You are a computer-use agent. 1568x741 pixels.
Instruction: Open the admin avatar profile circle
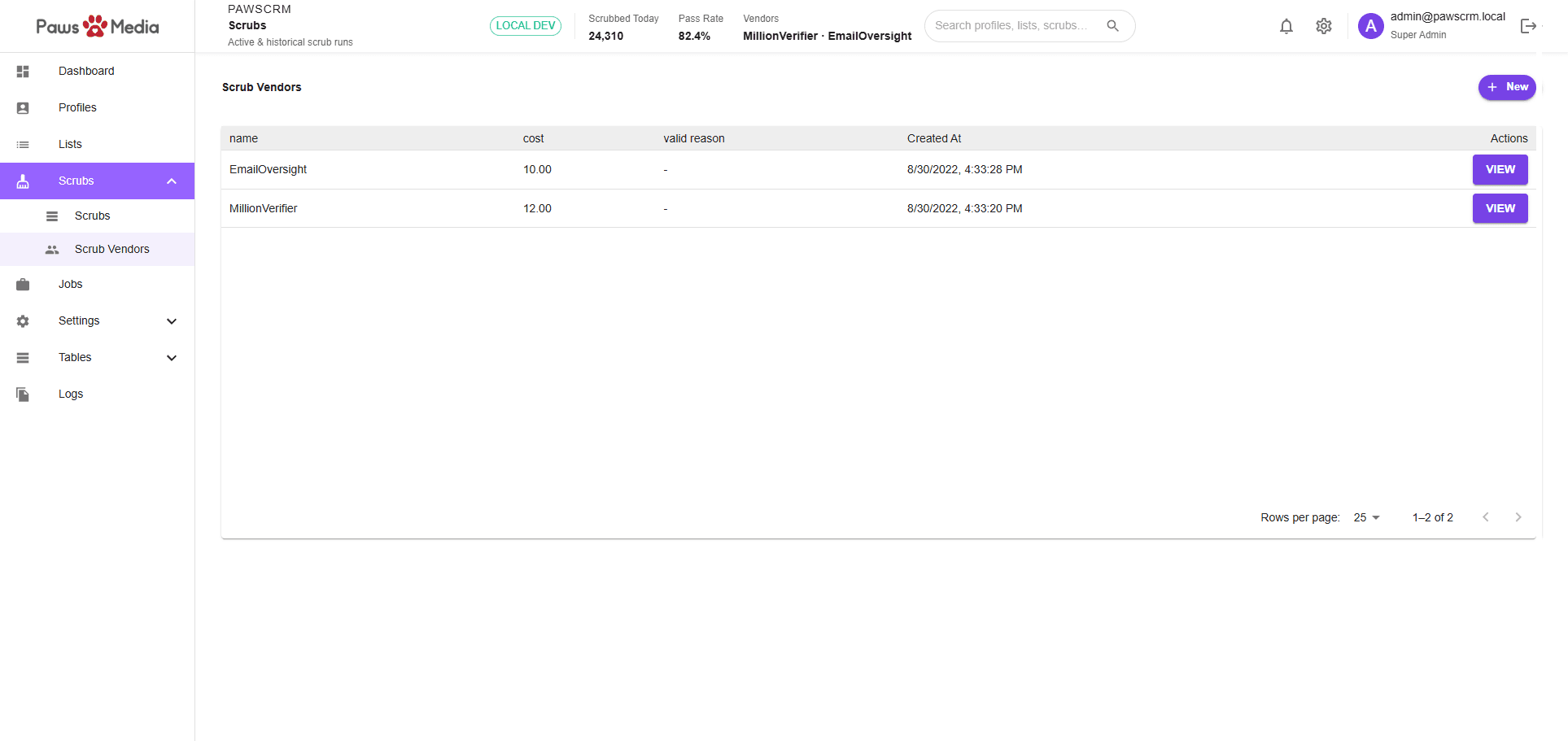(x=1370, y=26)
